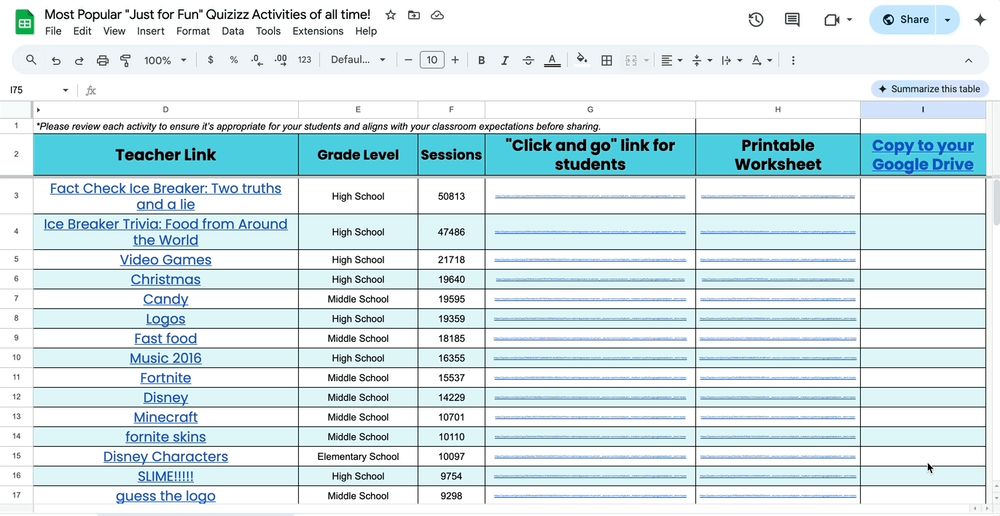Open Copy to your Google Drive link
The image size is (1000, 516).
point(923,155)
